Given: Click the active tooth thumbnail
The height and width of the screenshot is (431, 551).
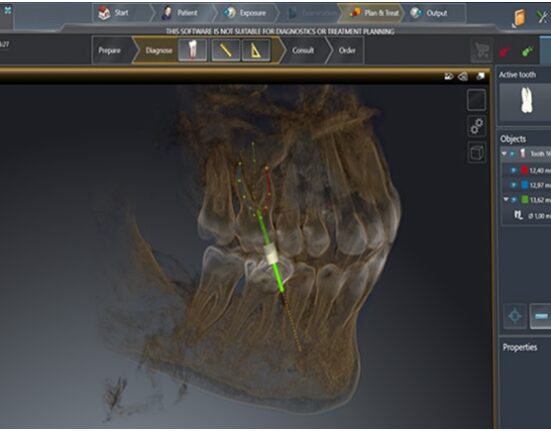Looking at the screenshot, I should (525, 100).
